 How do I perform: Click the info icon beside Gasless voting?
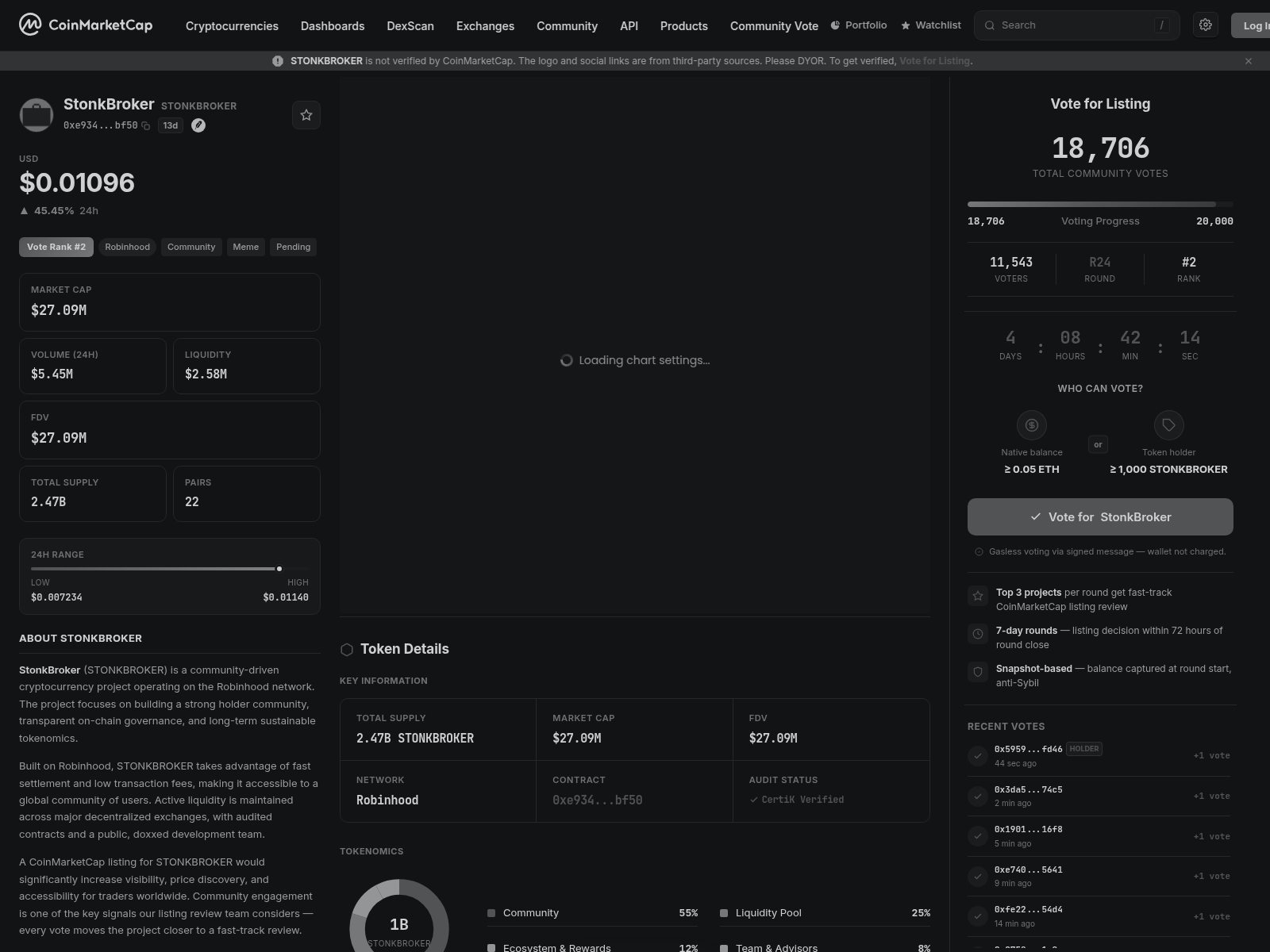[979, 551]
